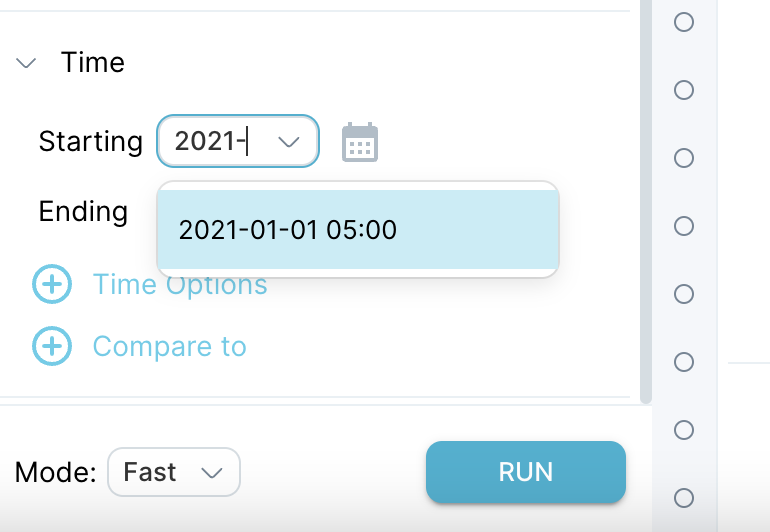770x532 pixels.
Task: Click the plus icon beside Compare to
Action: [52, 346]
